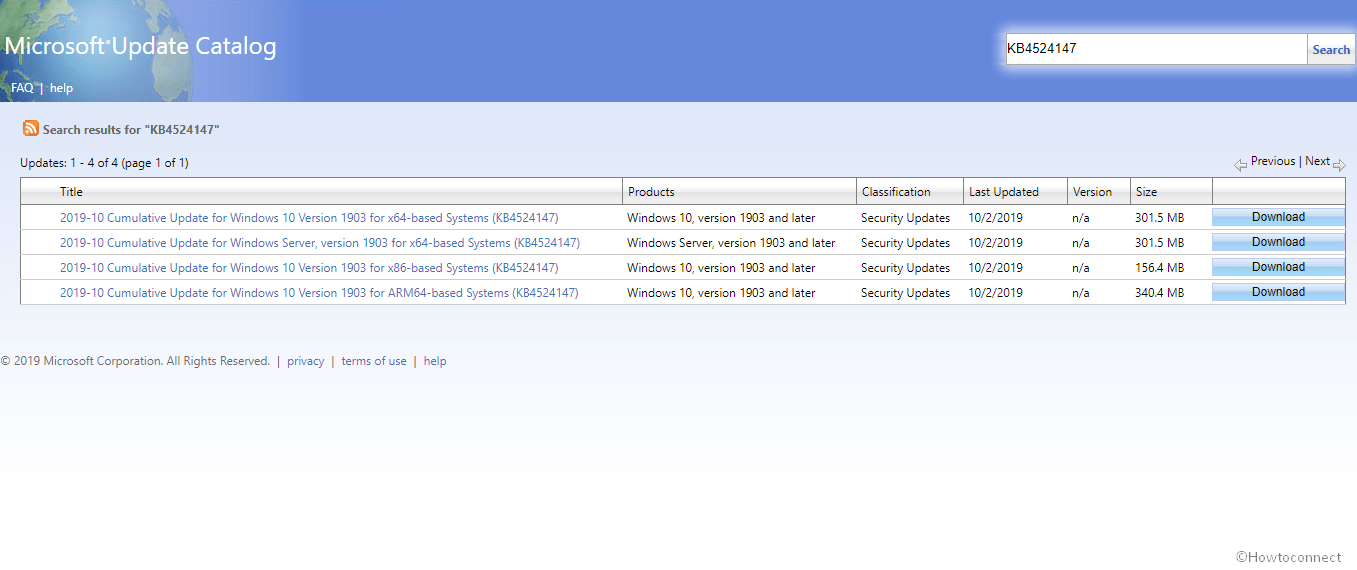This screenshot has height=570, width=1357.
Task: Focus the KB4524147 search input field
Action: tap(1156, 48)
